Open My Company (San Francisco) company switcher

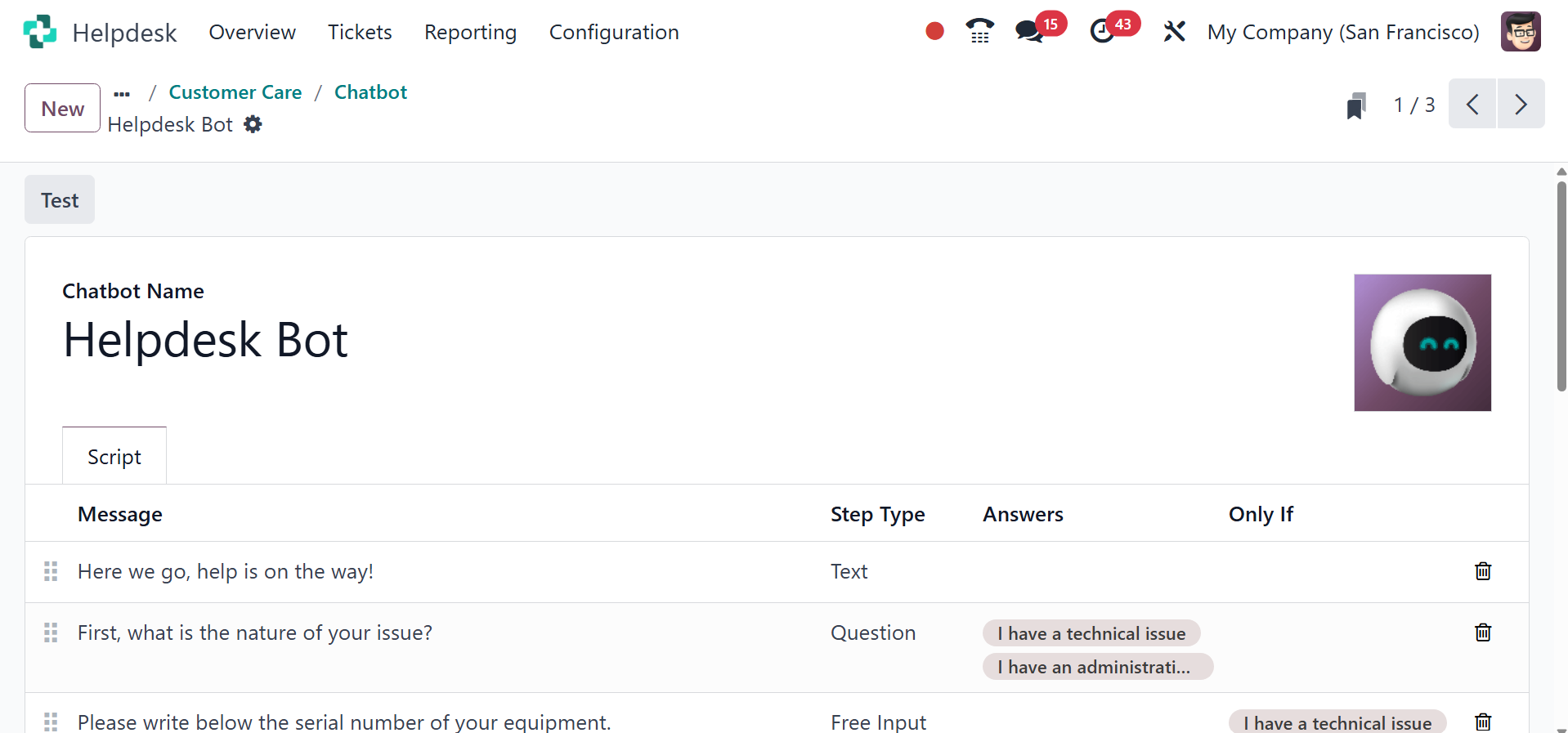[x=1342, y=32]
